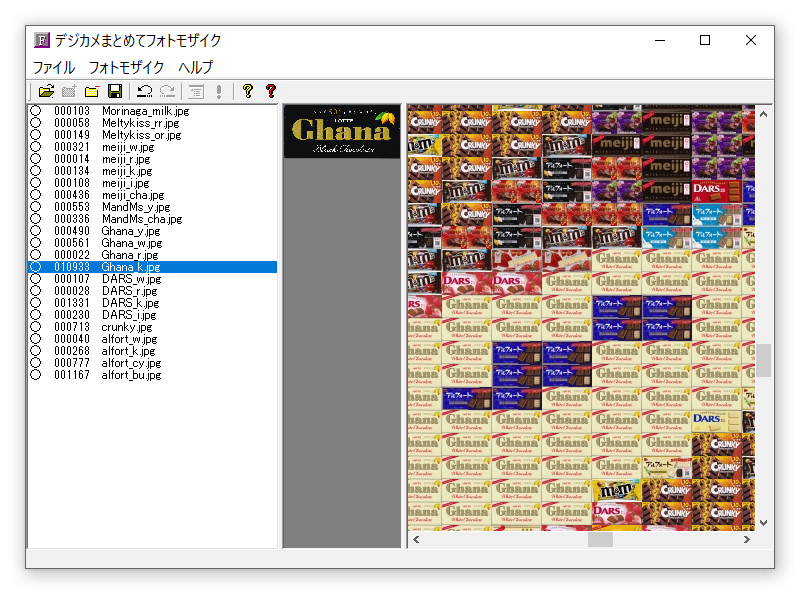Select the Meltykiss_or.jpg row

[153, 135]
